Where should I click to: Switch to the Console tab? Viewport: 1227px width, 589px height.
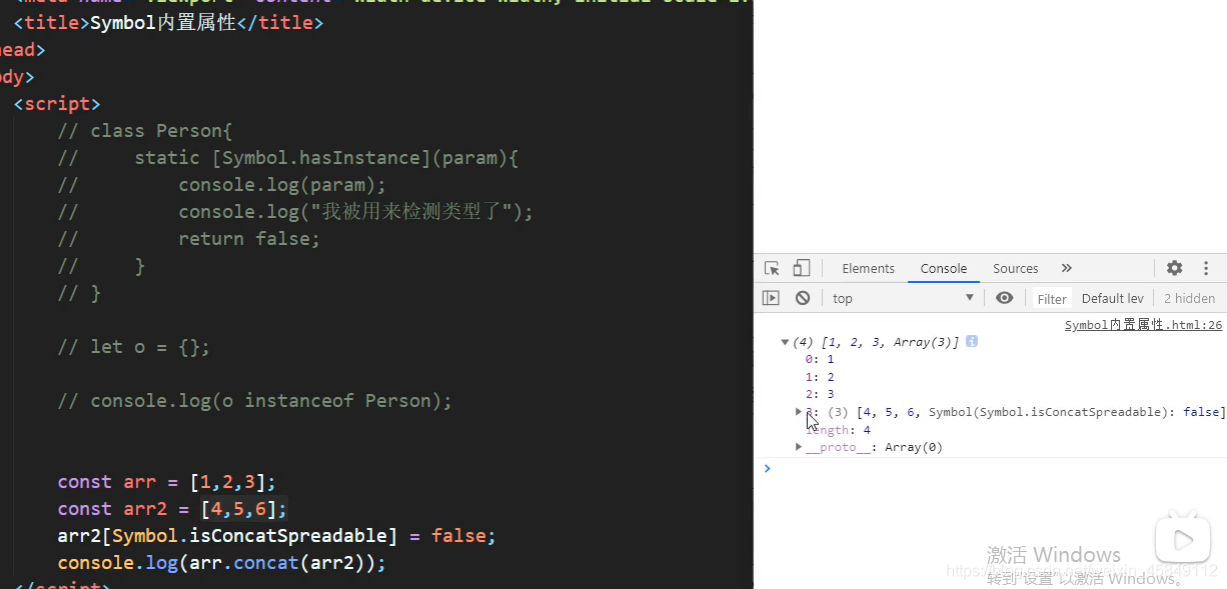(944, 268)
